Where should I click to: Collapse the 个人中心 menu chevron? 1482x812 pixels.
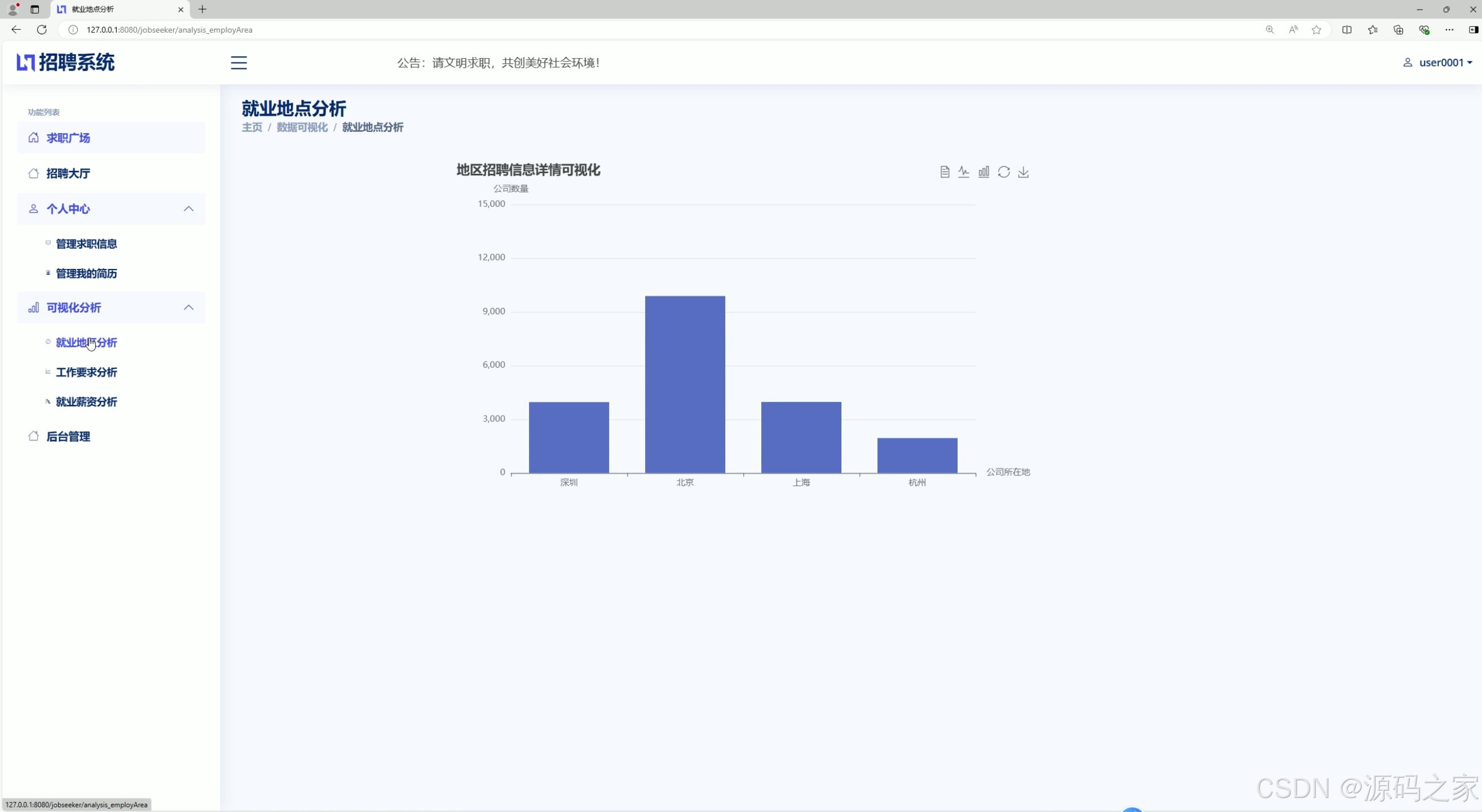[188, 209]
